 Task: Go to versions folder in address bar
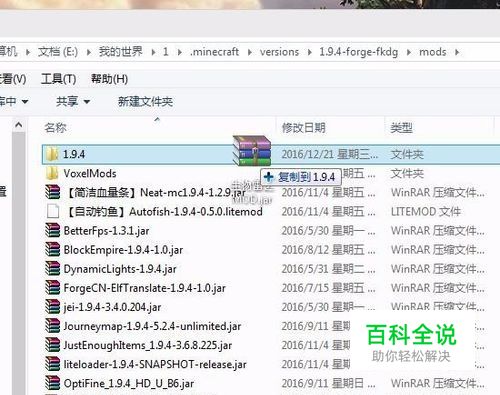(279, 52)
